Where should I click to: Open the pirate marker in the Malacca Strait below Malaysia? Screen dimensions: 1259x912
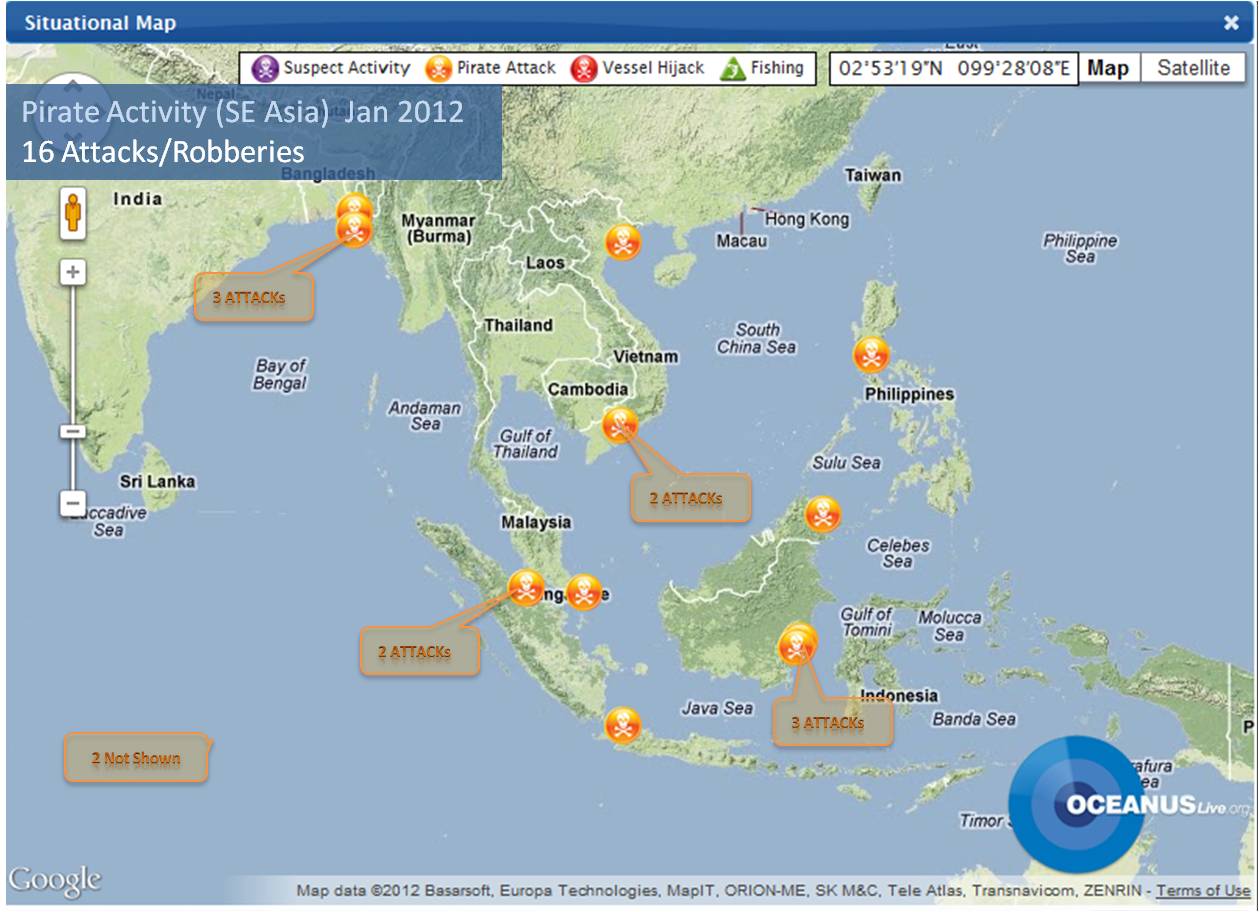pyautogui.click(x=527, y=587)
